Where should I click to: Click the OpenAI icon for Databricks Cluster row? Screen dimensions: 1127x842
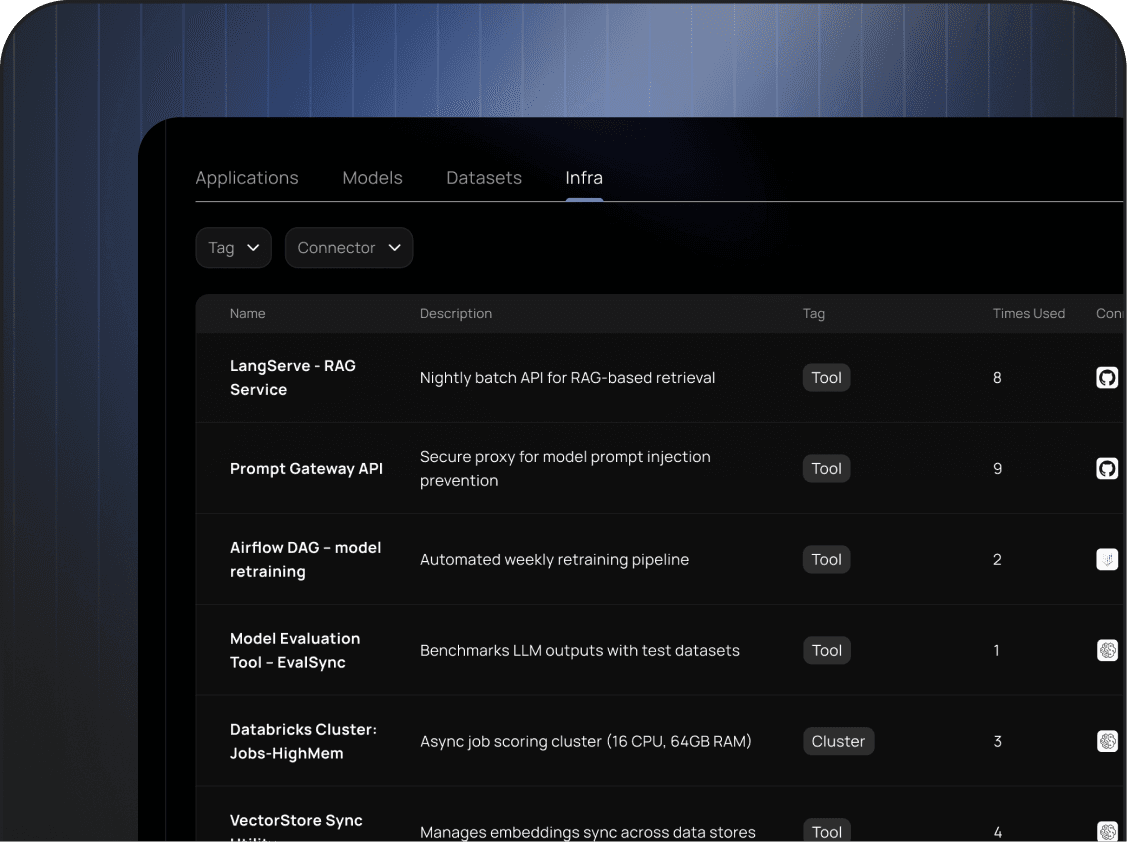tap(1107, 741)
